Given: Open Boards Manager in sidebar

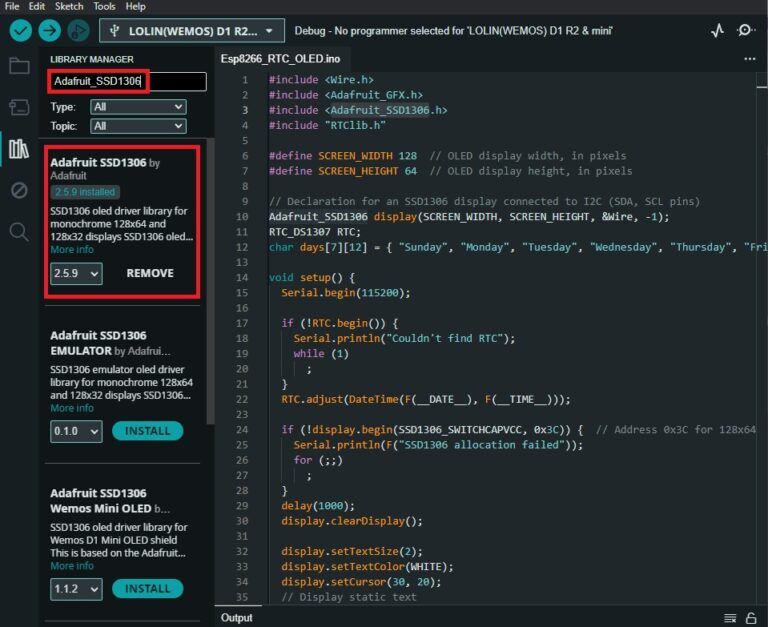Looking at the screenshot, I should pos(19,107).
